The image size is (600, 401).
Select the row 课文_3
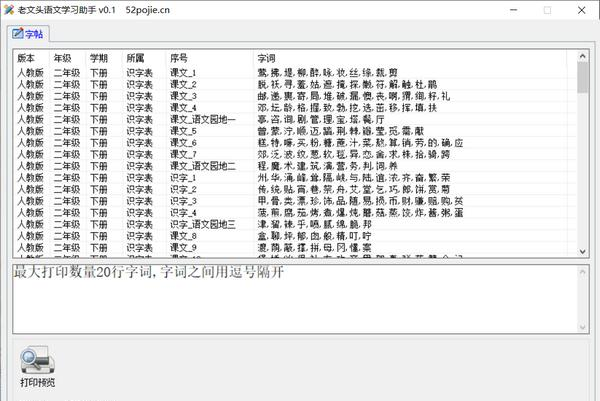point(295,96)
